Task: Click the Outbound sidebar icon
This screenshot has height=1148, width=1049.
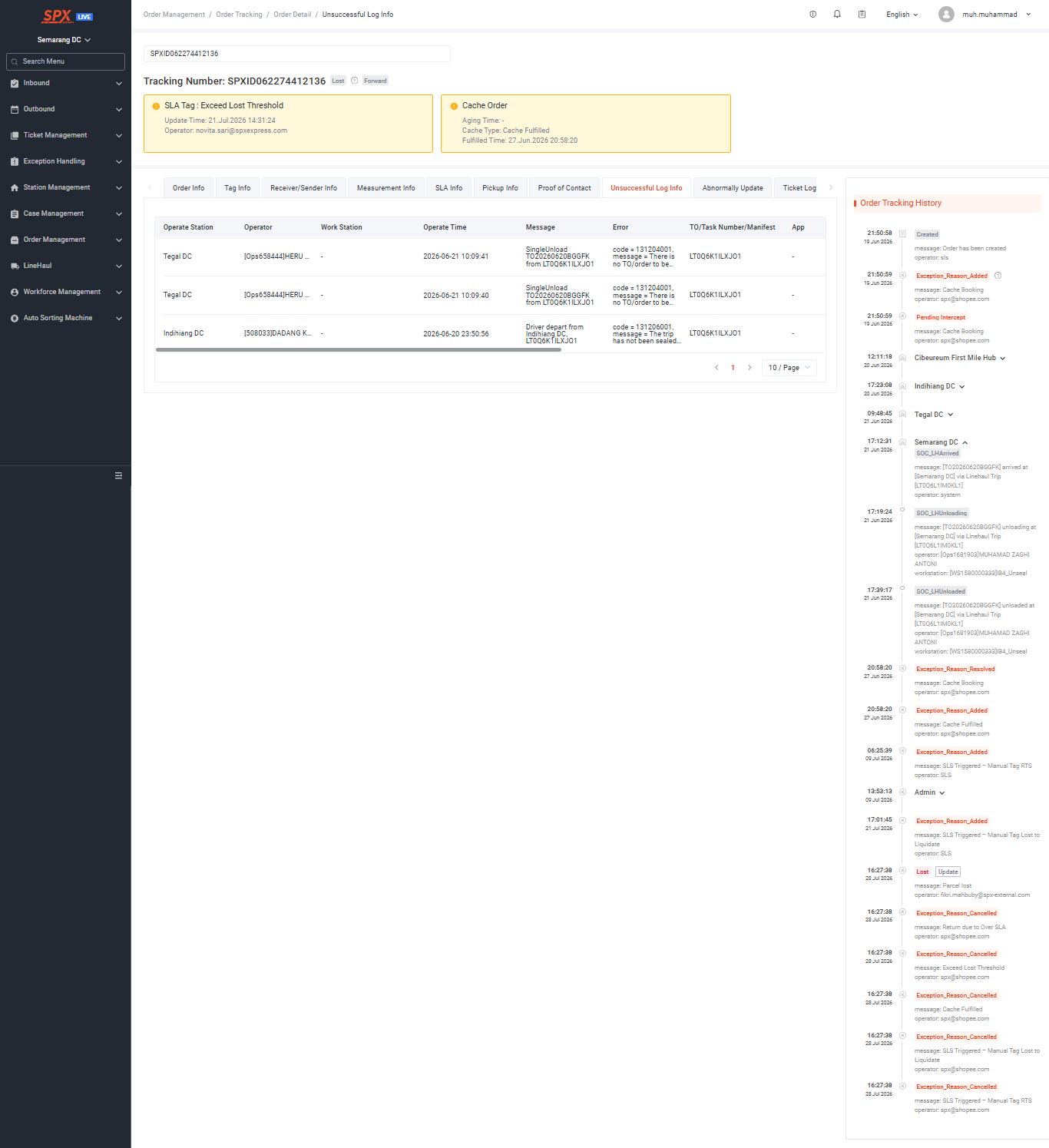Action: pyautogui.click(x=15, y=109)
